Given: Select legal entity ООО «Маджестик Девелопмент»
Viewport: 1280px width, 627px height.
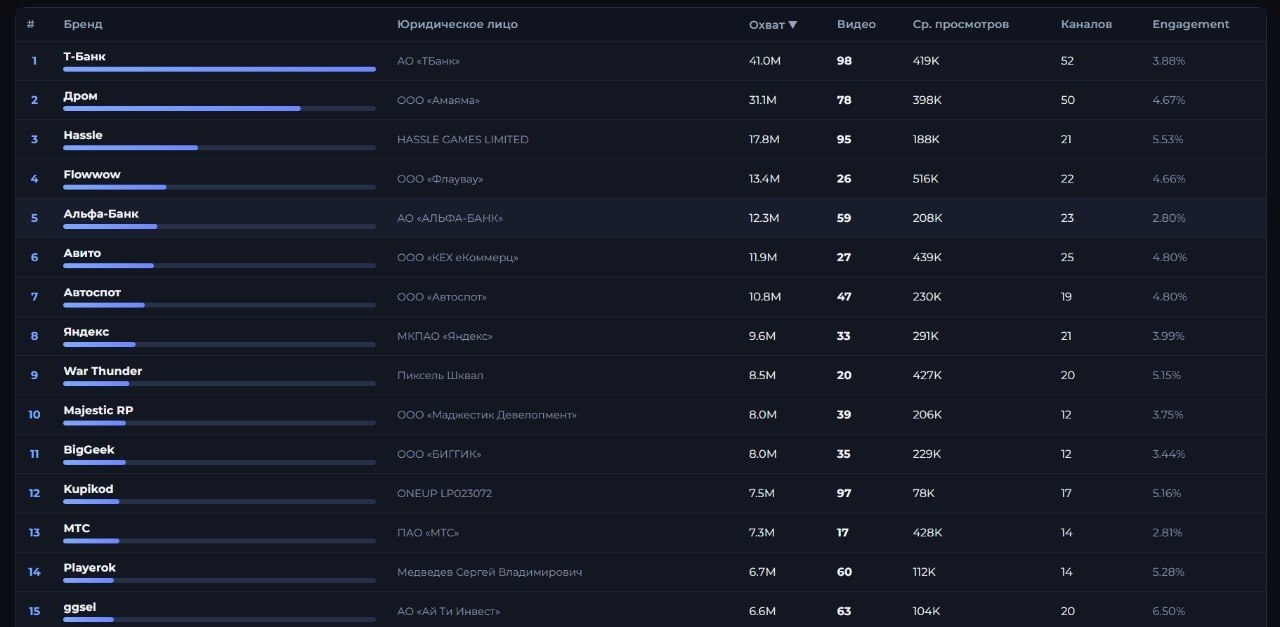Looking at the screenshot, I should pyautogui.click(x=486, y=415).
